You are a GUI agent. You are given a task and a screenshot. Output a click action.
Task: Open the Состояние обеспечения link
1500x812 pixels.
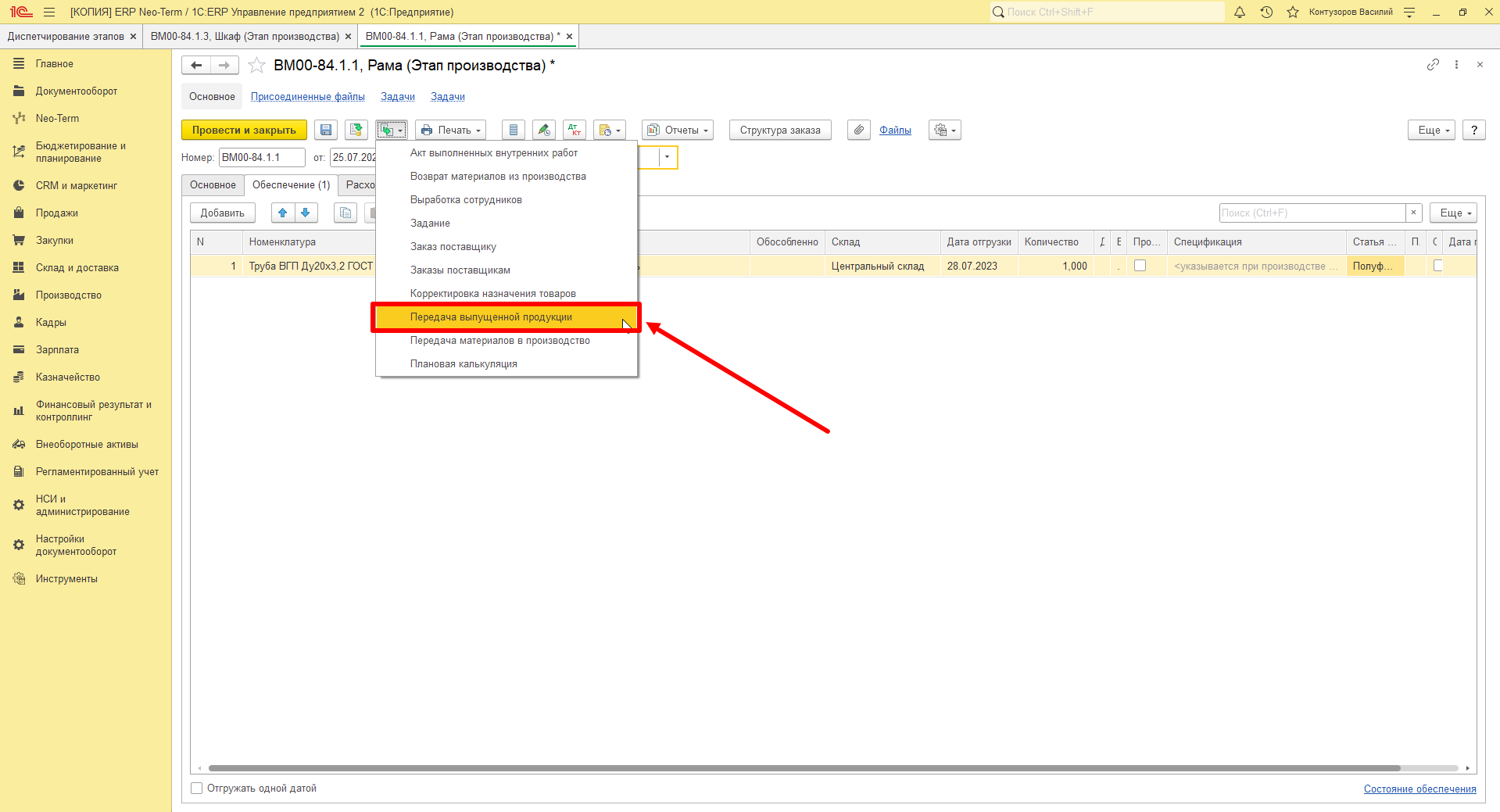[x=1419, y=789]
